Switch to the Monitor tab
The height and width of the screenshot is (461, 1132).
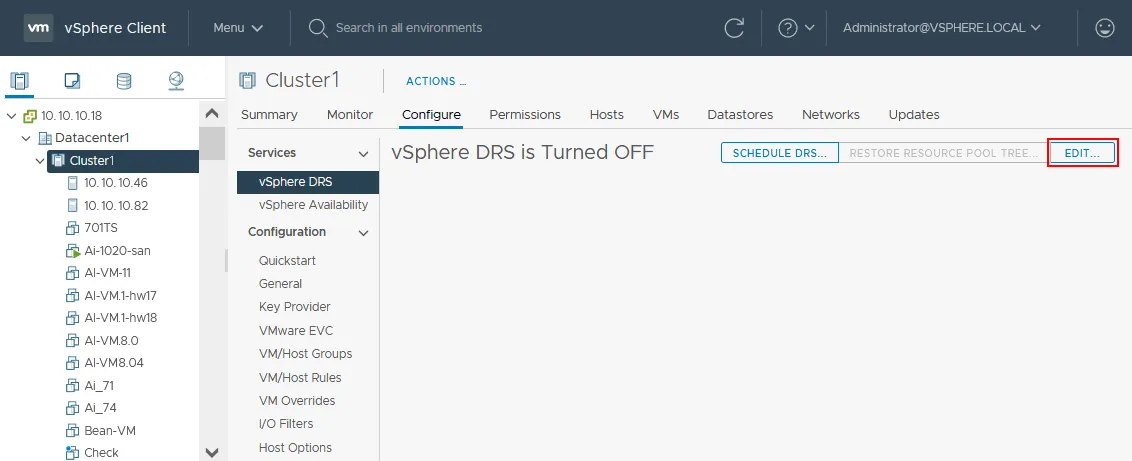click(x=350, y=115)
